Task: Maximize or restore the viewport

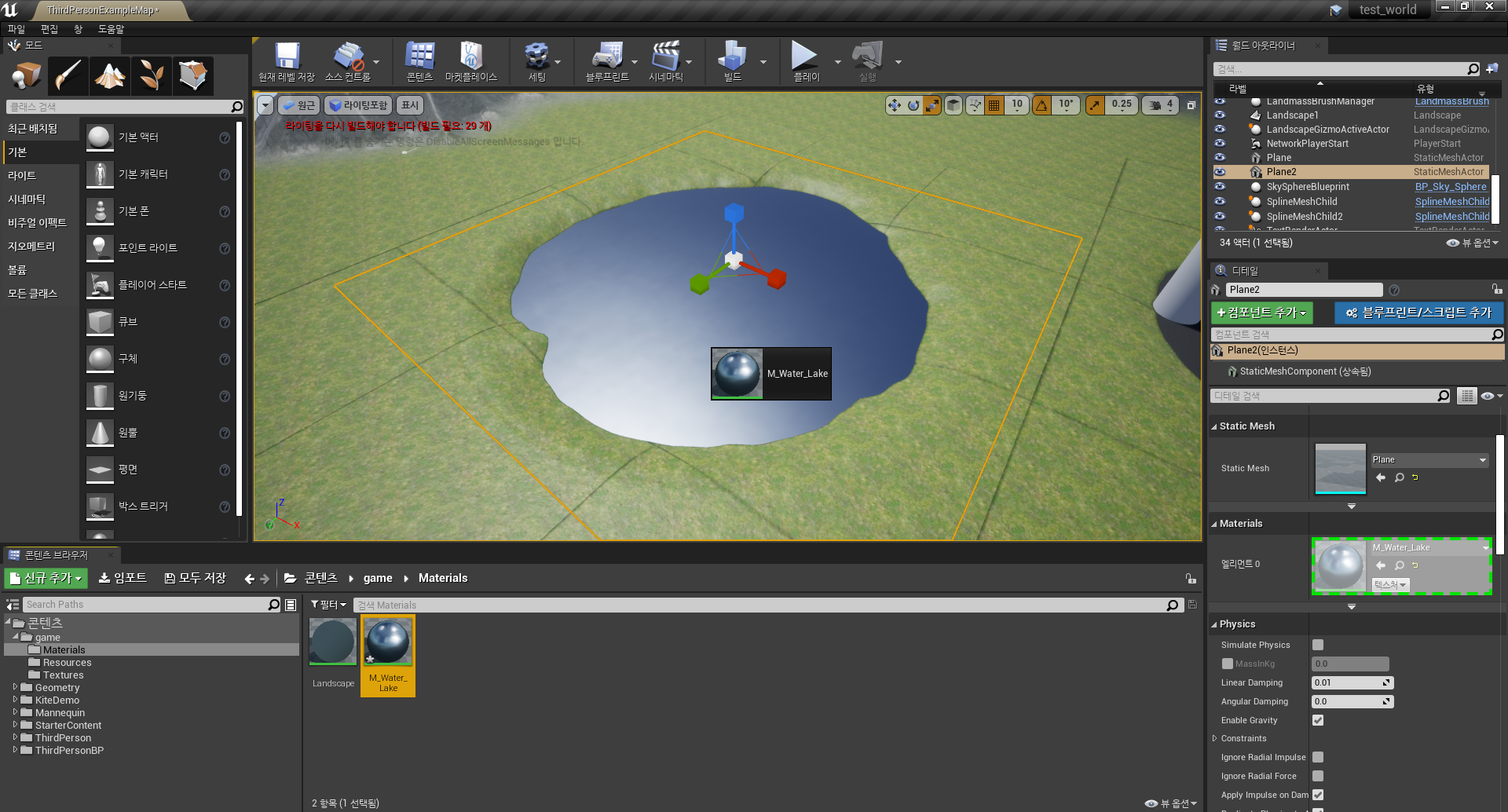Action: click(1191, 105)
